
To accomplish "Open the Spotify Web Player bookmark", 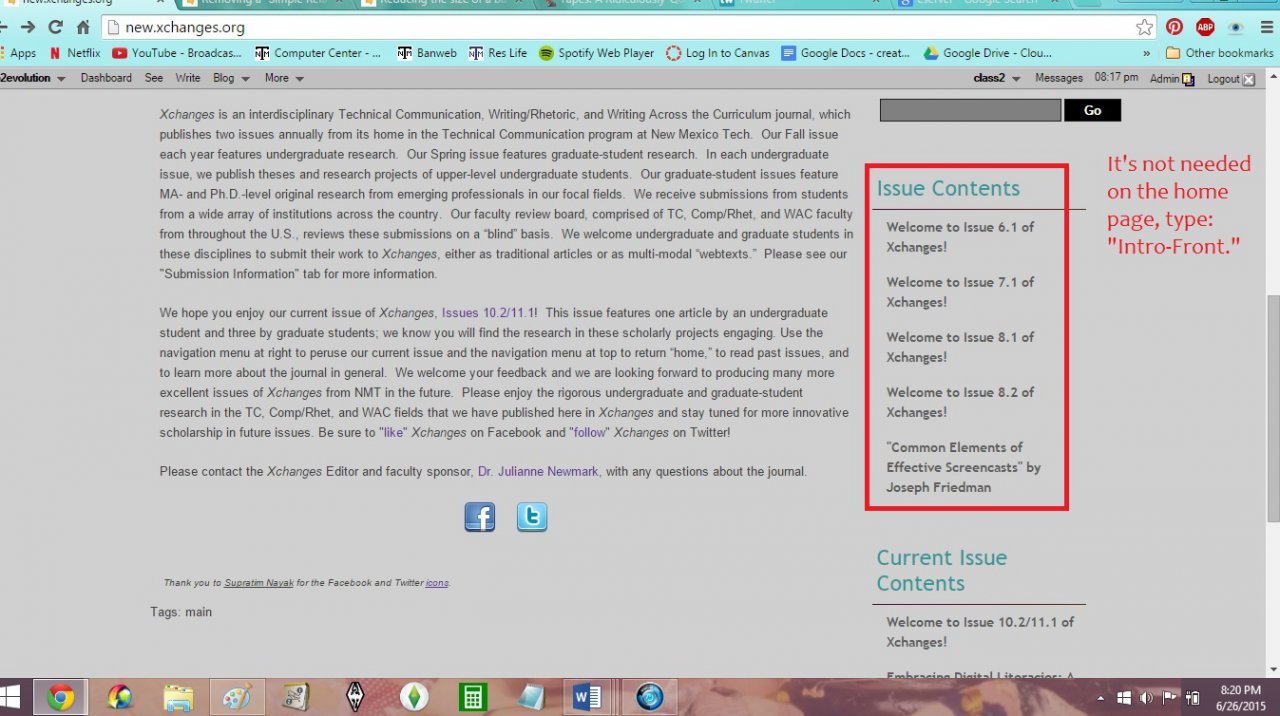I will pyautogui.click(x=596, y=53).
